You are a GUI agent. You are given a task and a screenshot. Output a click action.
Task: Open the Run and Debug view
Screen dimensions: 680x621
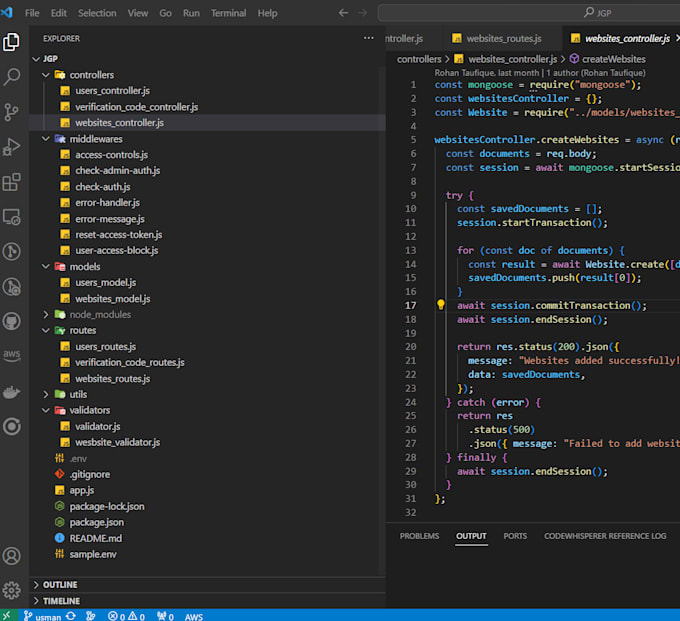(12, 147)
